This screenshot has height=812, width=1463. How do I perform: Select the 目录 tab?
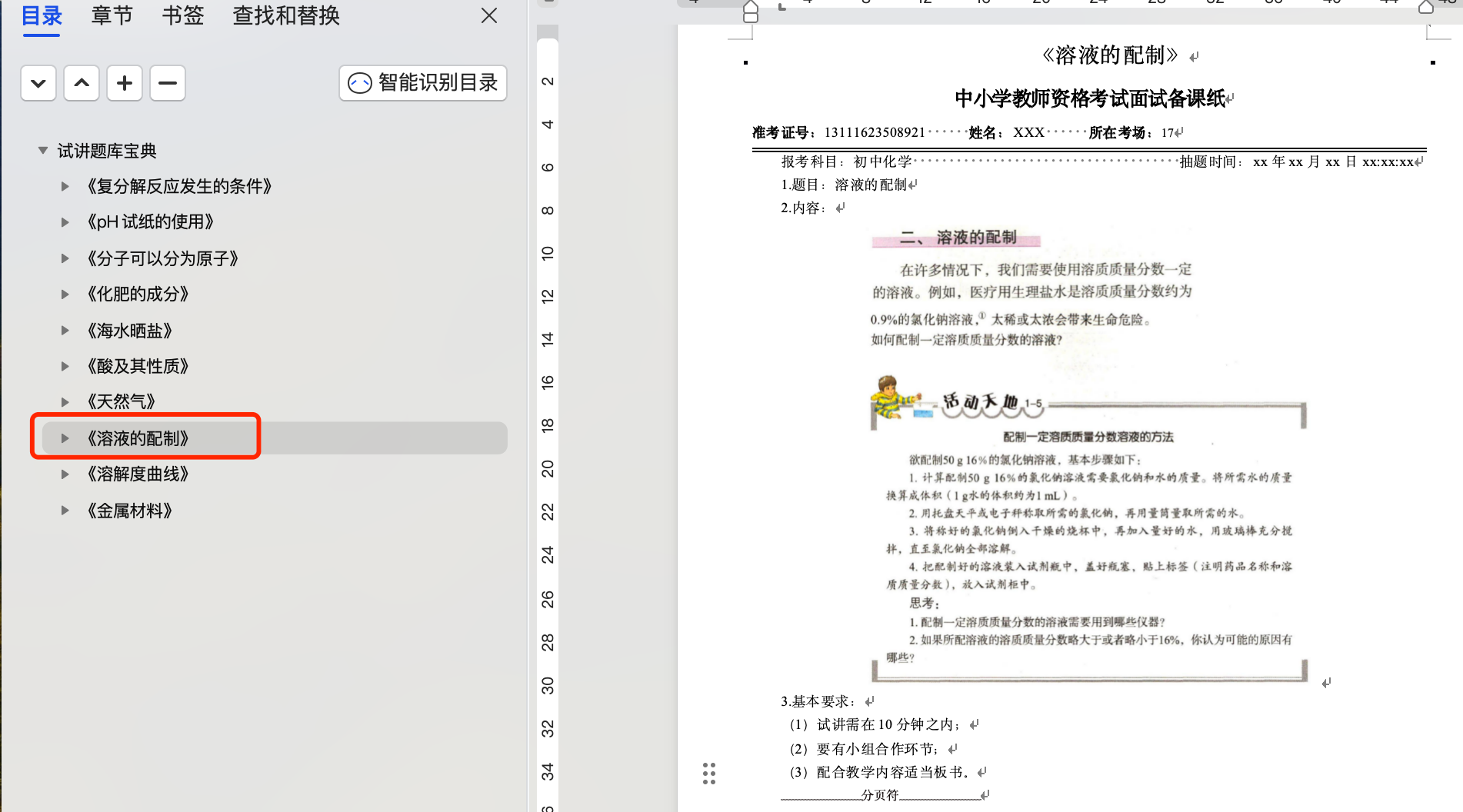(42, 15)
